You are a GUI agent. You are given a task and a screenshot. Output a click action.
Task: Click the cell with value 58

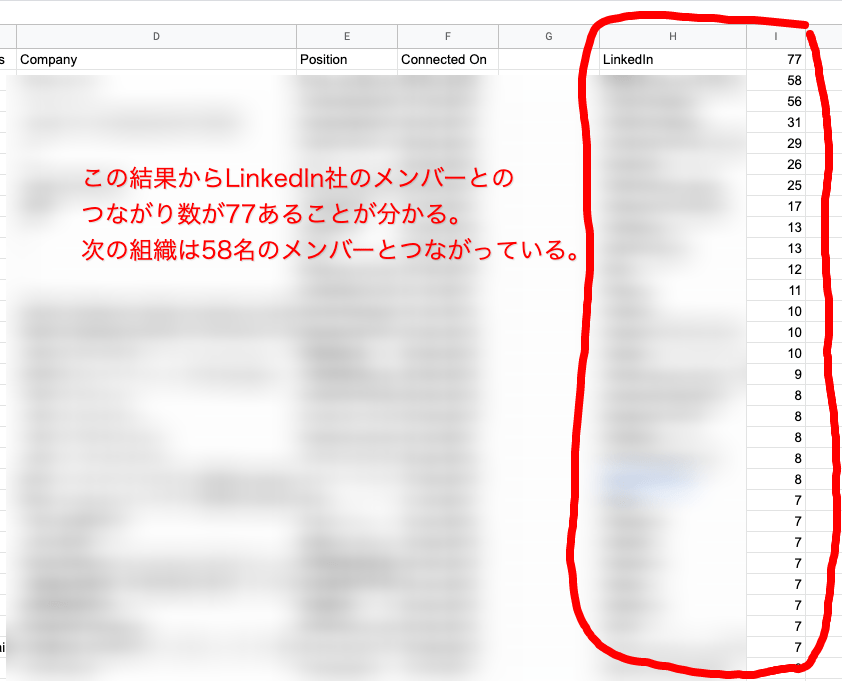[x=776, y=81]
